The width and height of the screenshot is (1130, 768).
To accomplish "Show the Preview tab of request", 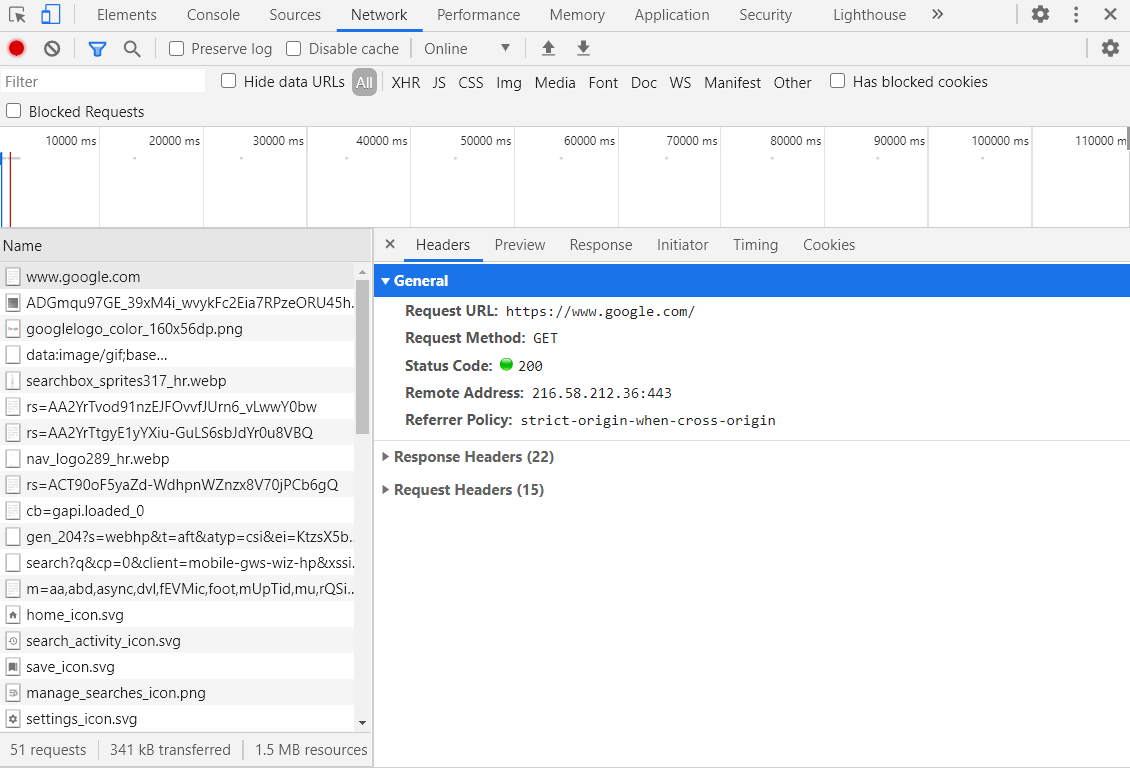I will tap(520, 245).
